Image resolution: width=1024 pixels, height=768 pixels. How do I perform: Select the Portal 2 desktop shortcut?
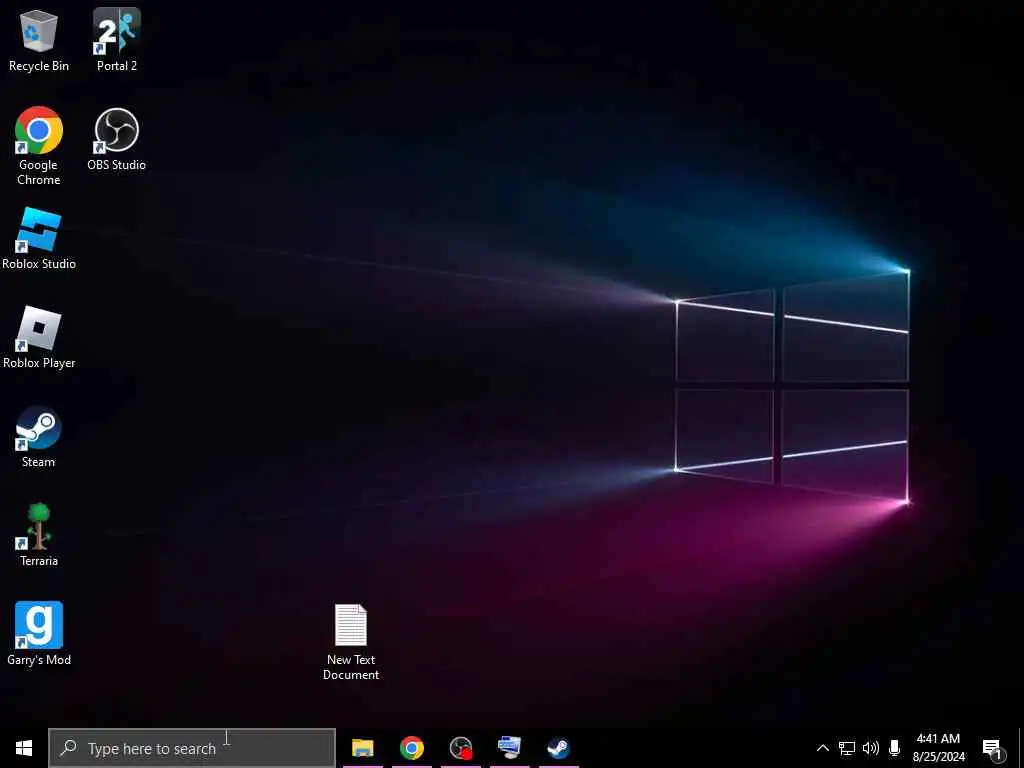(117, 40)
